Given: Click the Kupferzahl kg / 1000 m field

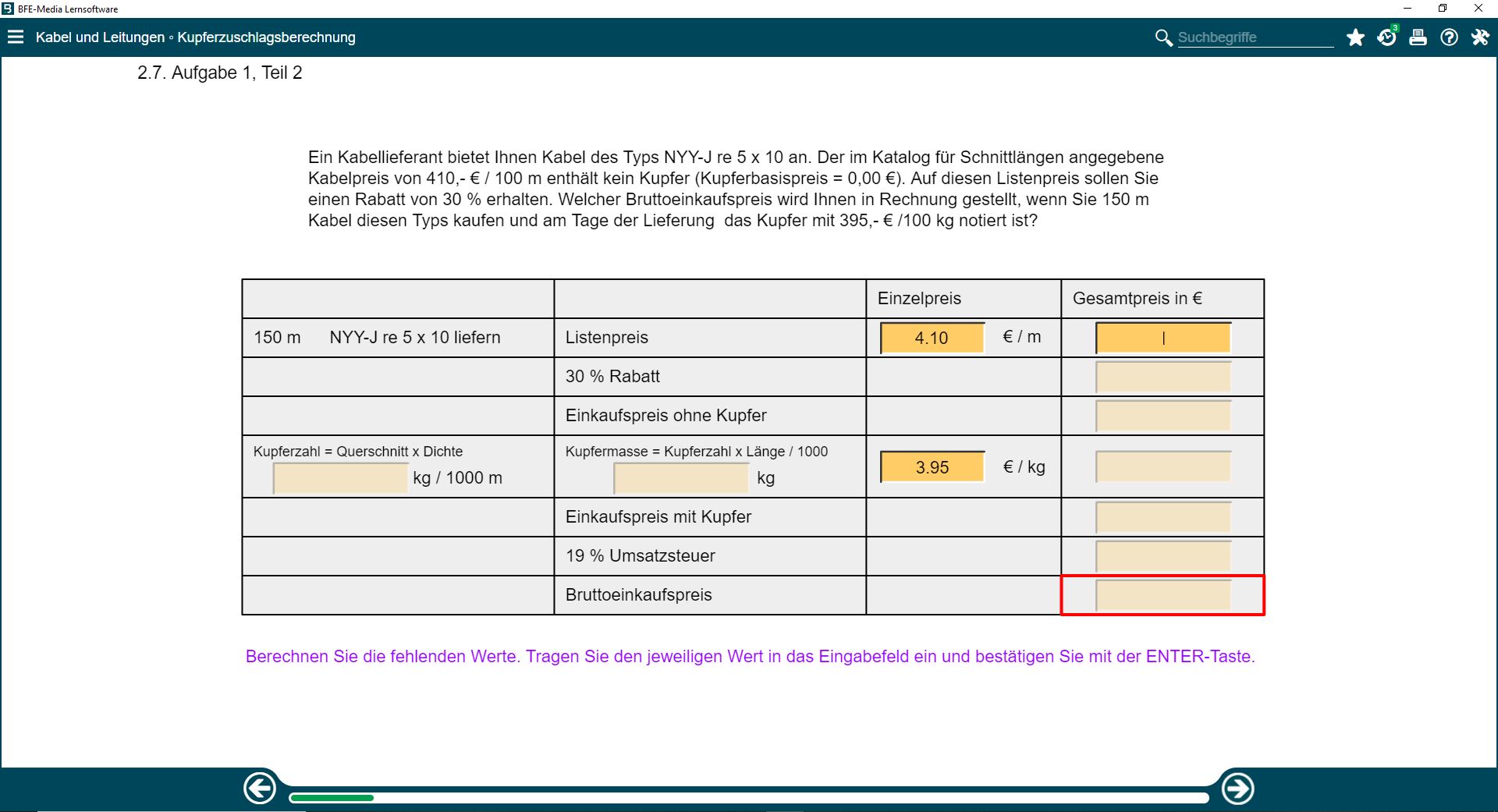Looking at the screenshot, I should tap(340, 478).
